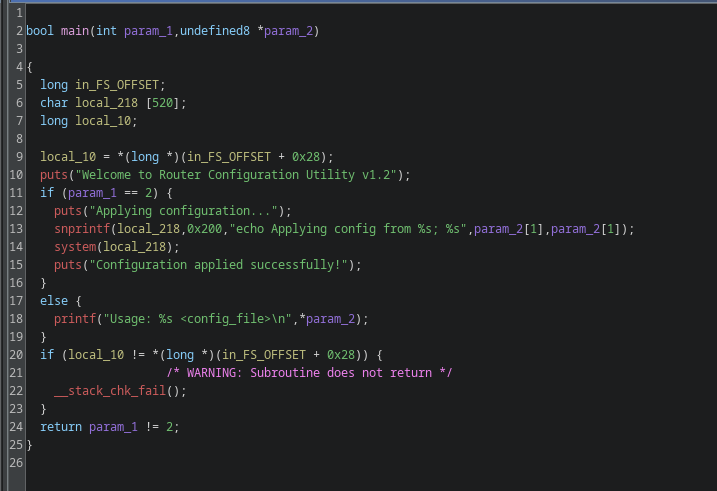Click the "Applying configuration..." string literal

[183, 211]
